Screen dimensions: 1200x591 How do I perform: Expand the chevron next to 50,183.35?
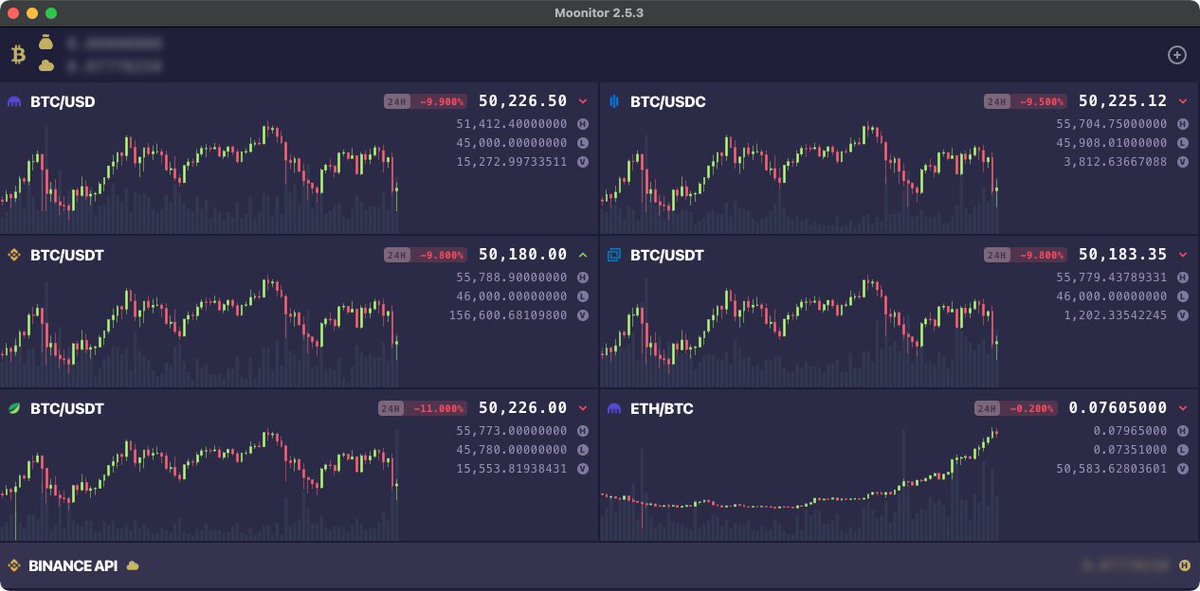[1183, 255]
